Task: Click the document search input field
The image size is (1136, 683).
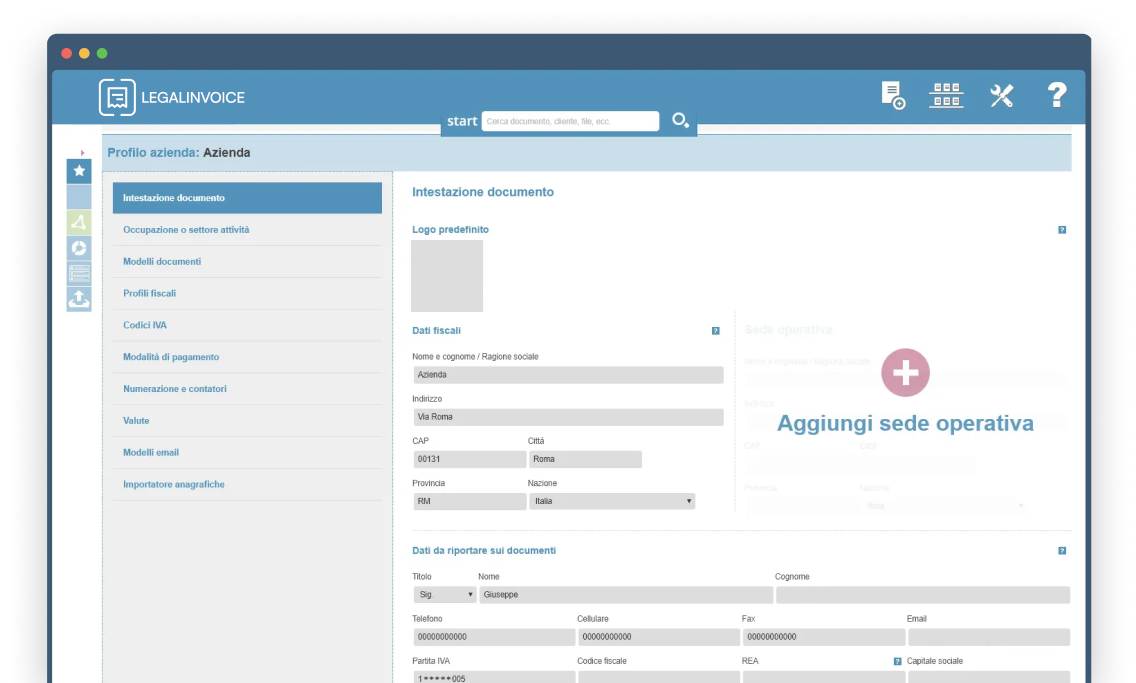Action: pos(570,121)
